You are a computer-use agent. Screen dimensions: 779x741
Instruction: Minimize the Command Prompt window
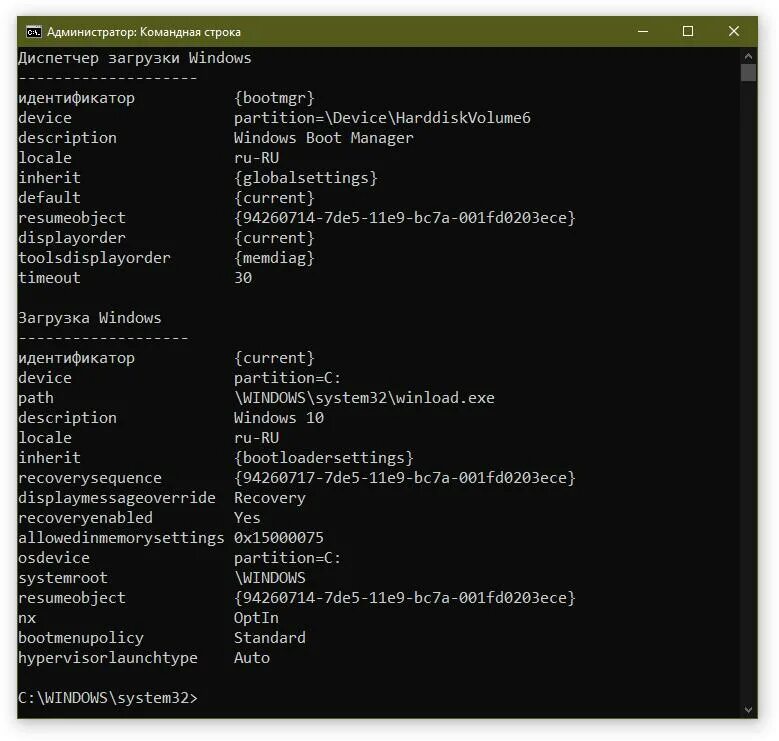[643, 31]
